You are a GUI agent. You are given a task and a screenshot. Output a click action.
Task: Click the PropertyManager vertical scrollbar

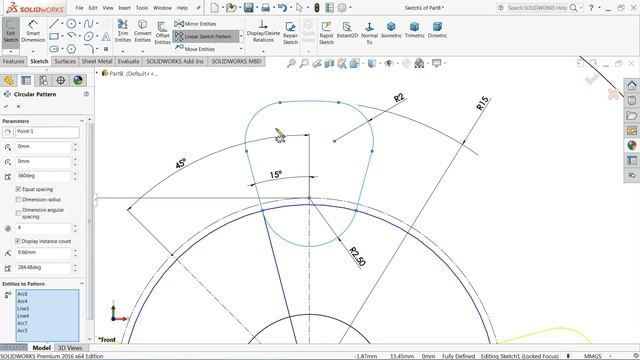pyautogui.click(x=89, y=220)
